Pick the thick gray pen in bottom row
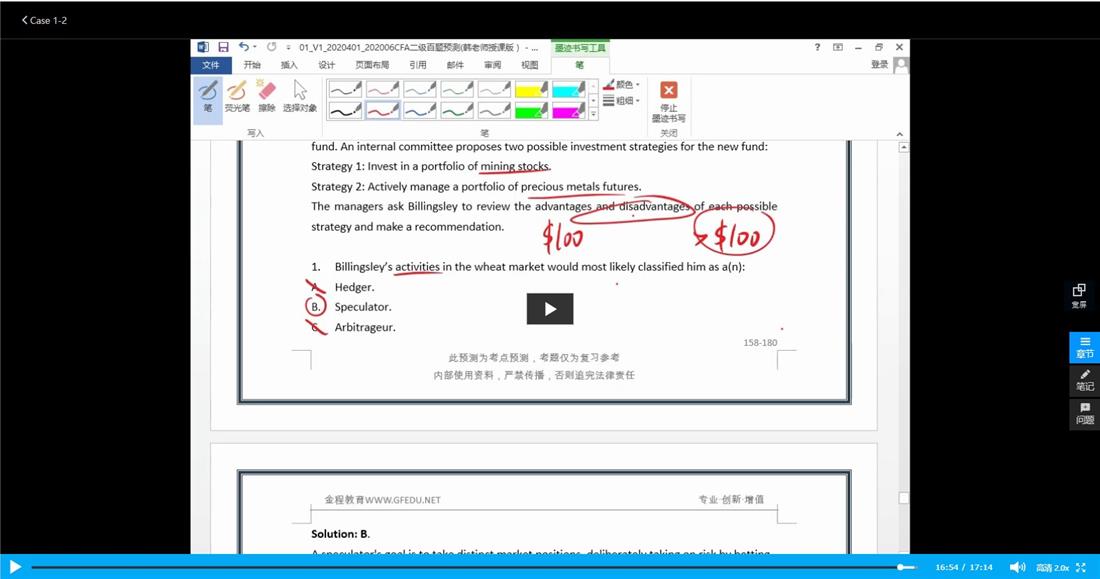This screenshot has width=1100, height=579. (494, 110)
